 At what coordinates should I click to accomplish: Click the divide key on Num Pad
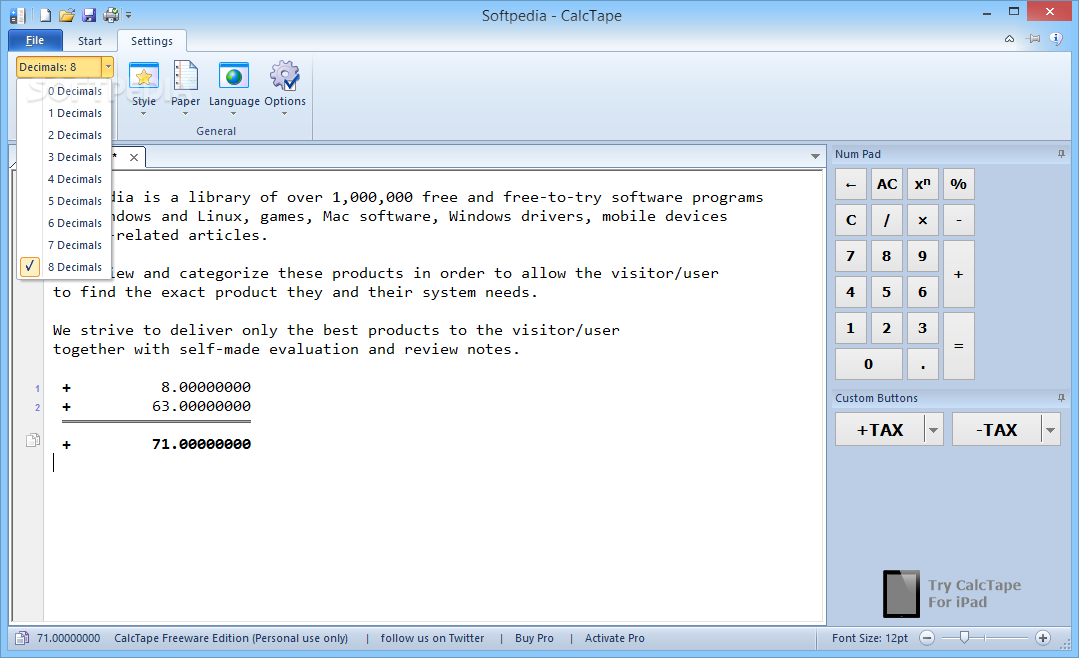tap(887, 220)
